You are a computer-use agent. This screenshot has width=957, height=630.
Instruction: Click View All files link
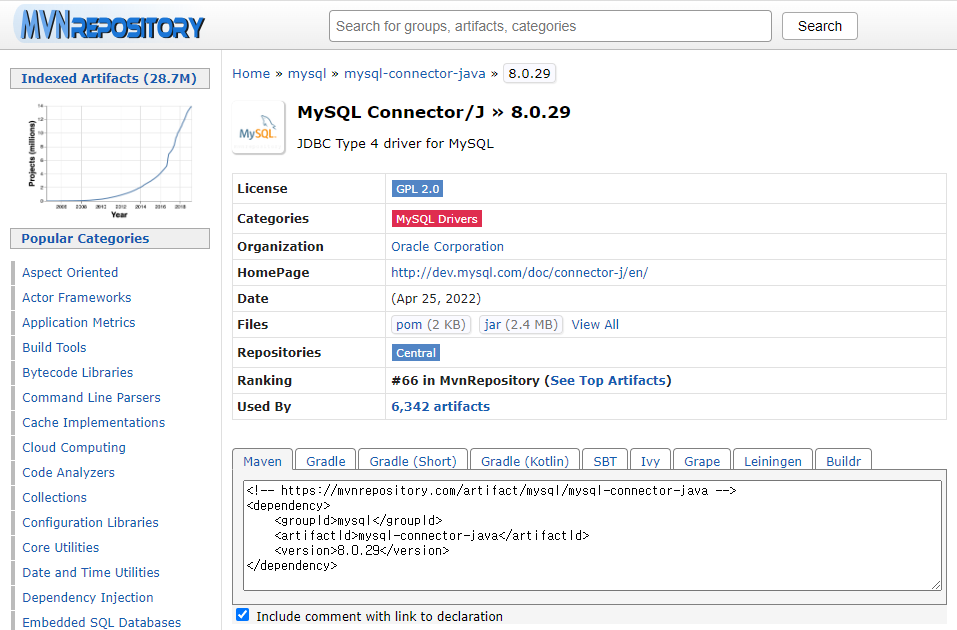[x=595, y=325]
